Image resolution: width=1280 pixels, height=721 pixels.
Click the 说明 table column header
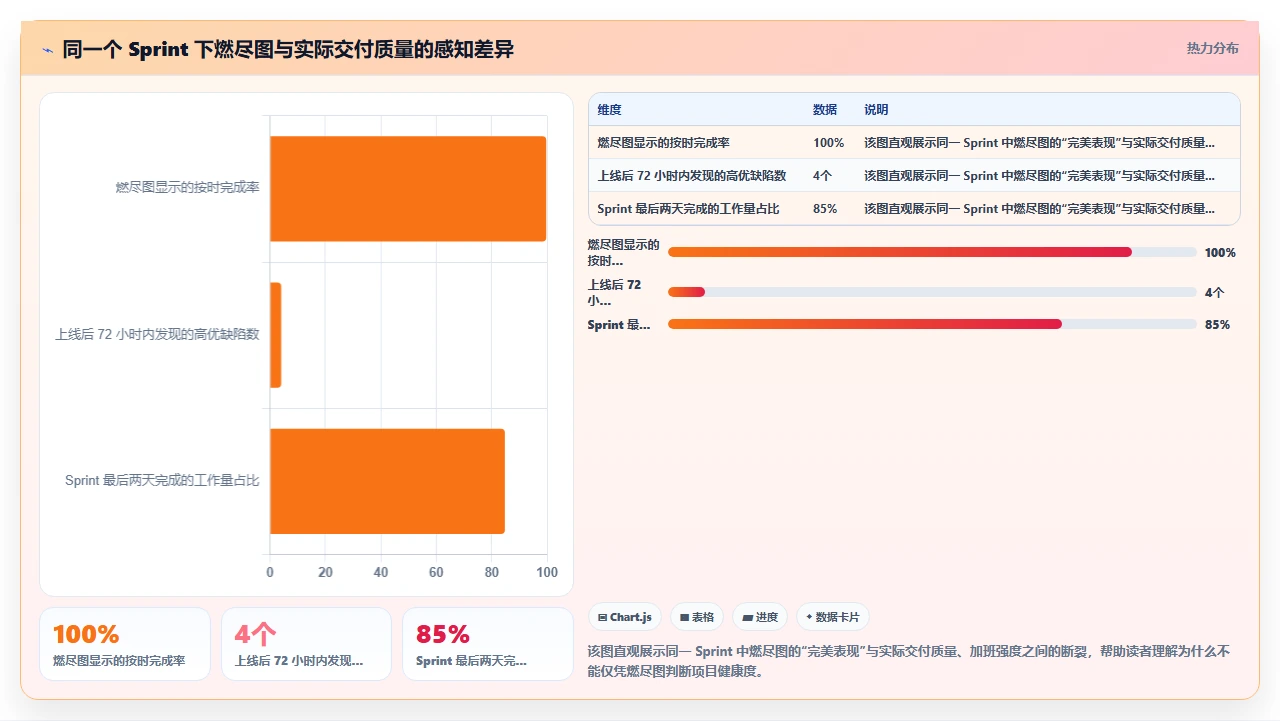tap(876, 110)
